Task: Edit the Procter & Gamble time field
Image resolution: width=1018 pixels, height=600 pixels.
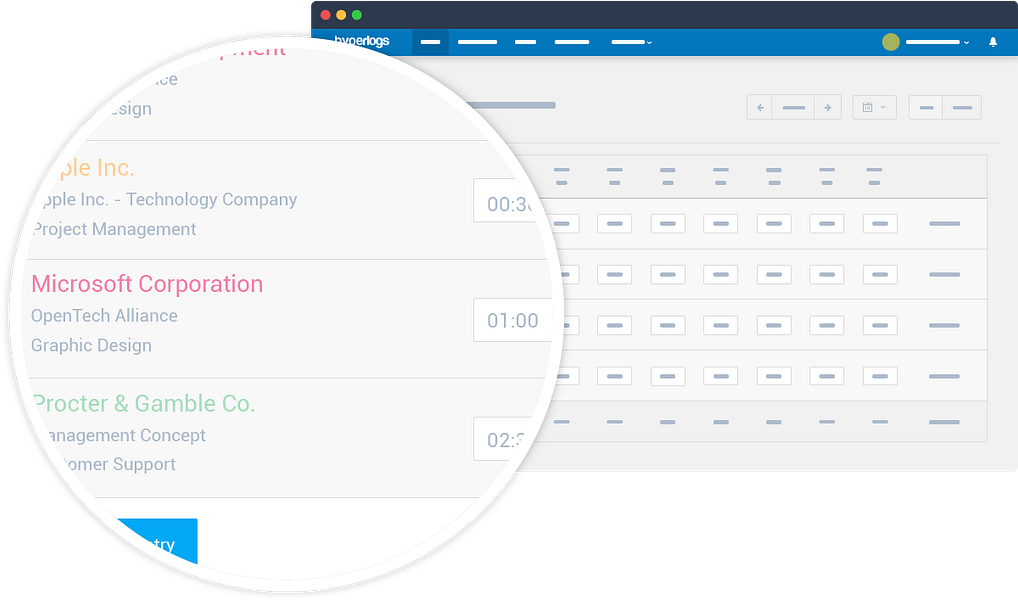Action: pyautogui.click(x=501, y=439)
